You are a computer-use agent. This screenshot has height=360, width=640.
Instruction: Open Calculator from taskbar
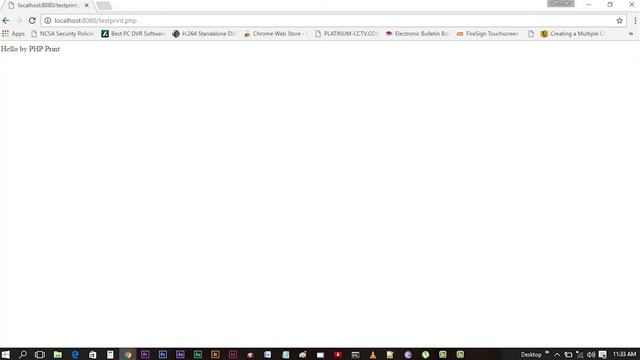(110, 354)
